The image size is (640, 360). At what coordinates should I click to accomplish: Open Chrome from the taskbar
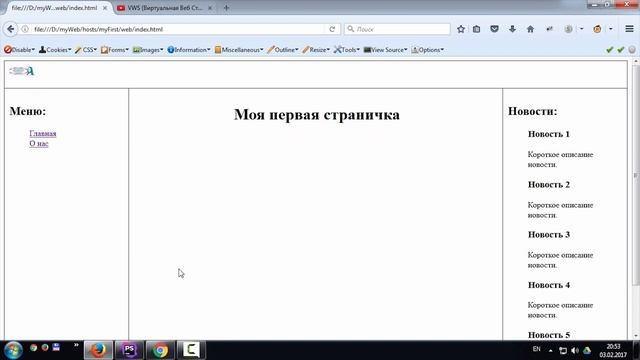[x=160, y=350]
